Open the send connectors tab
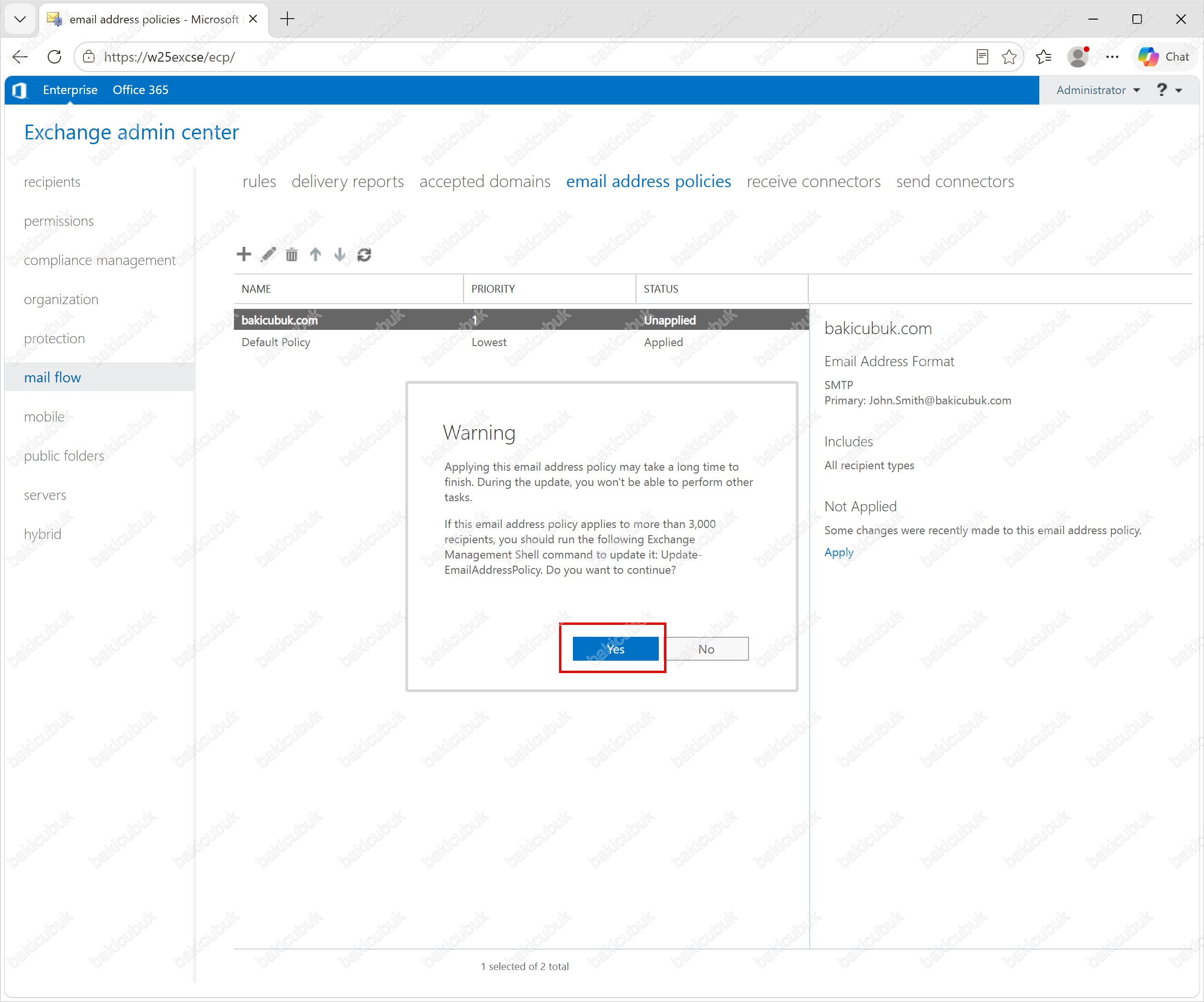The height and width of the screenshot is (1002, 1204). 955,182
